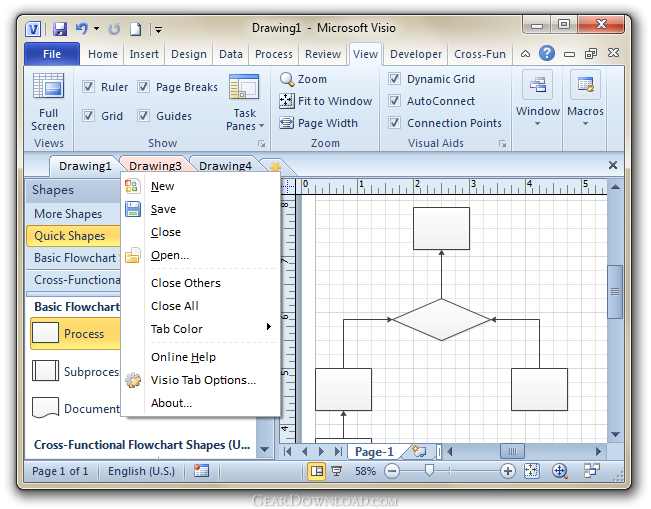
Task: Click the new tab star icon
Action: tap(275, 166)
